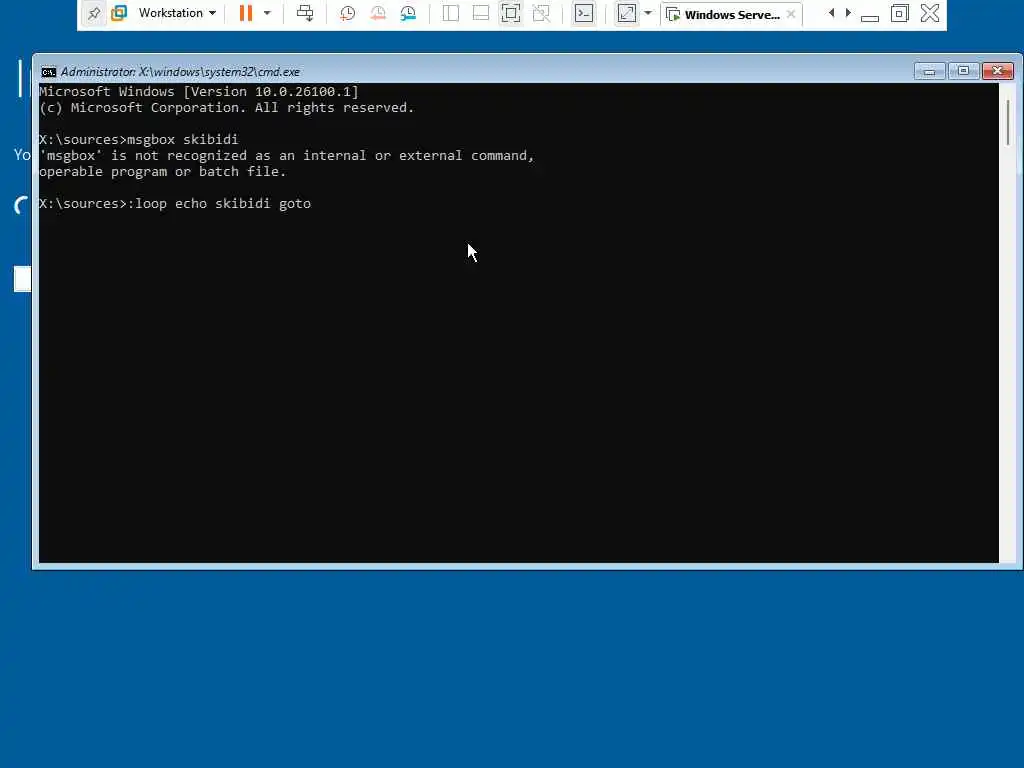This screenshot has width=1024, height=768.
Task: Click the VMware Workstation logo icon
Action: pyautogui.click(x=119, y=13)
